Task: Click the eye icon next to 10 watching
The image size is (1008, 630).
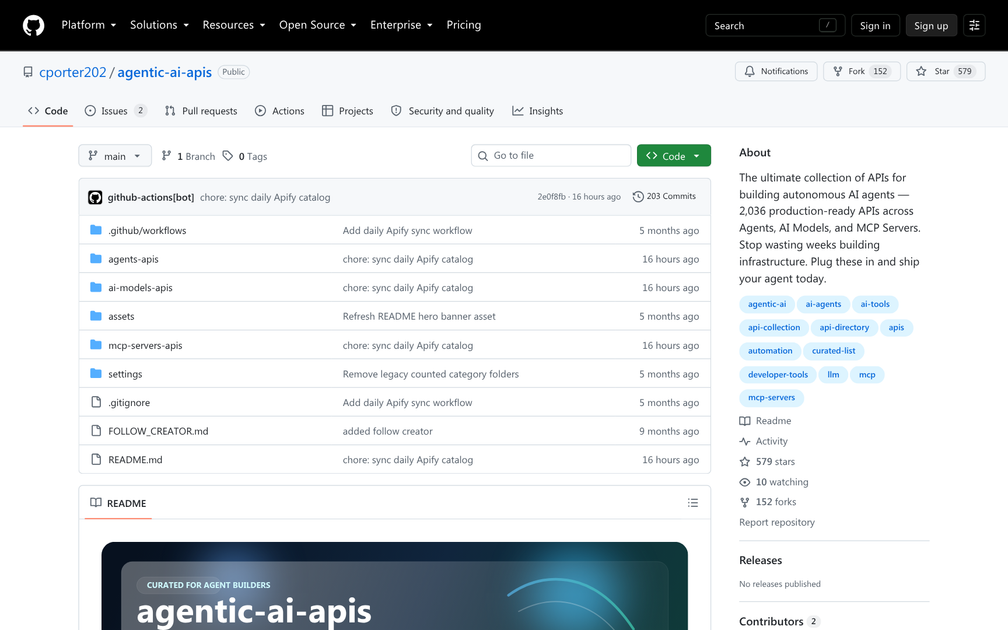Action: [x=744, y=482]
